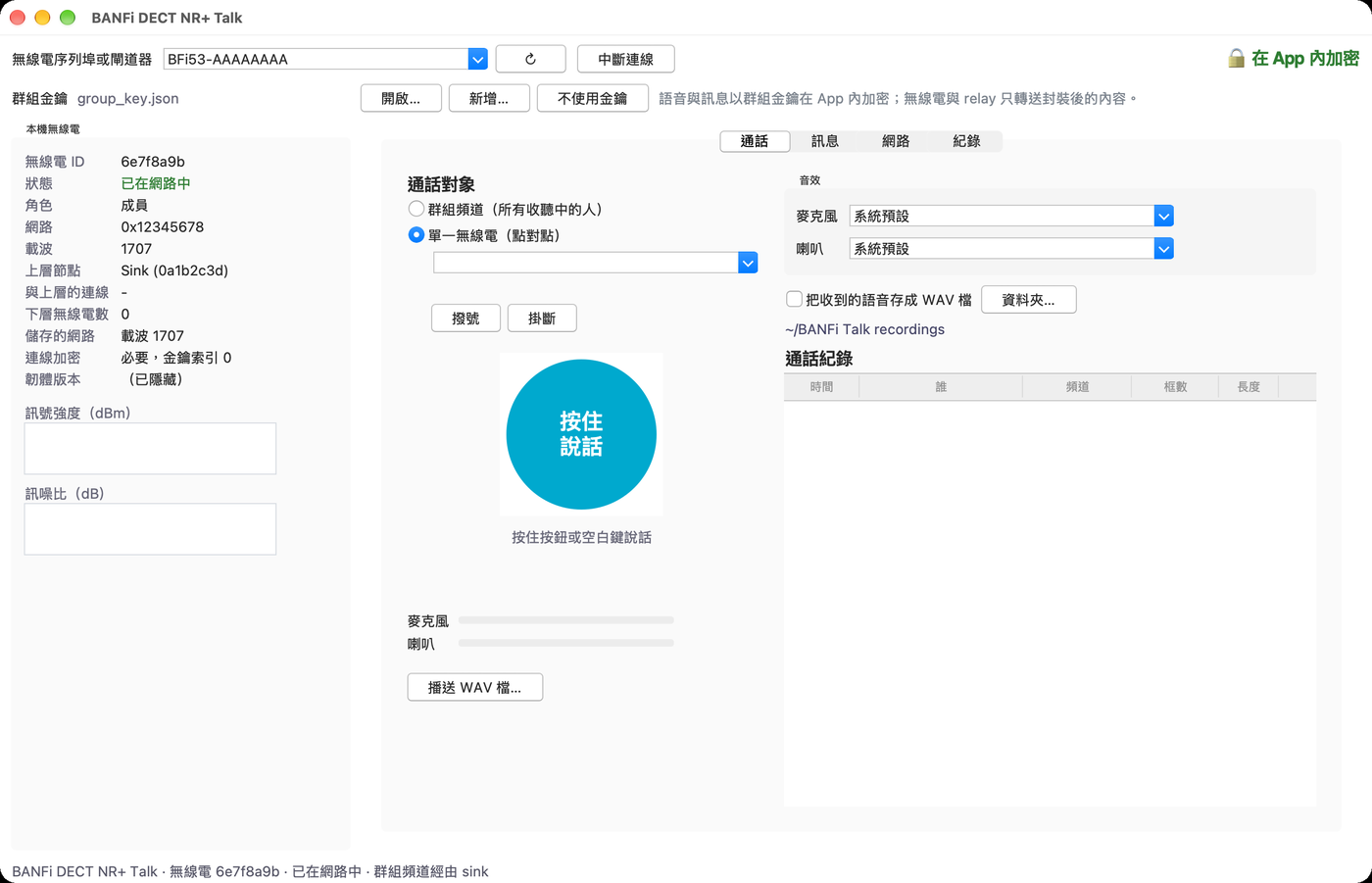Open the serial port BFi53-AAAAAAAA dropdown
1372x883 pixels.
[477, 59]
